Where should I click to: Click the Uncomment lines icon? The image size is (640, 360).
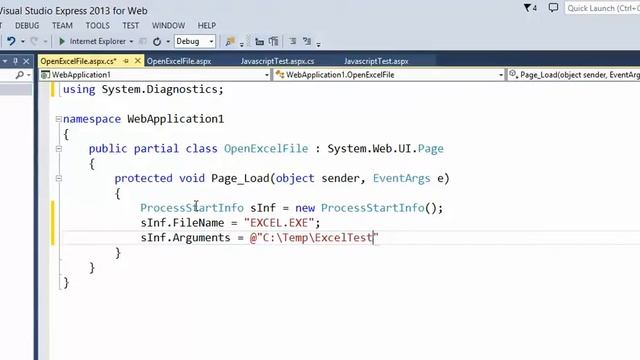[307, 41]
